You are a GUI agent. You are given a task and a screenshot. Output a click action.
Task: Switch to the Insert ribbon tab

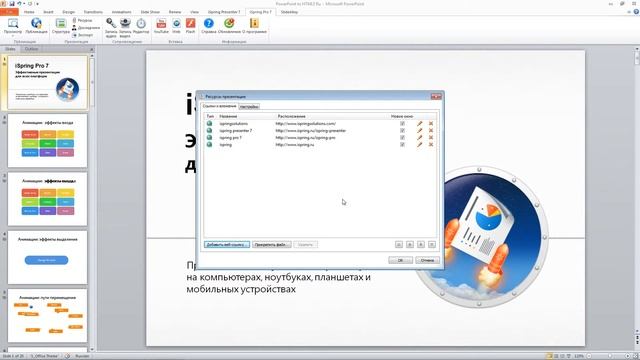48,12
